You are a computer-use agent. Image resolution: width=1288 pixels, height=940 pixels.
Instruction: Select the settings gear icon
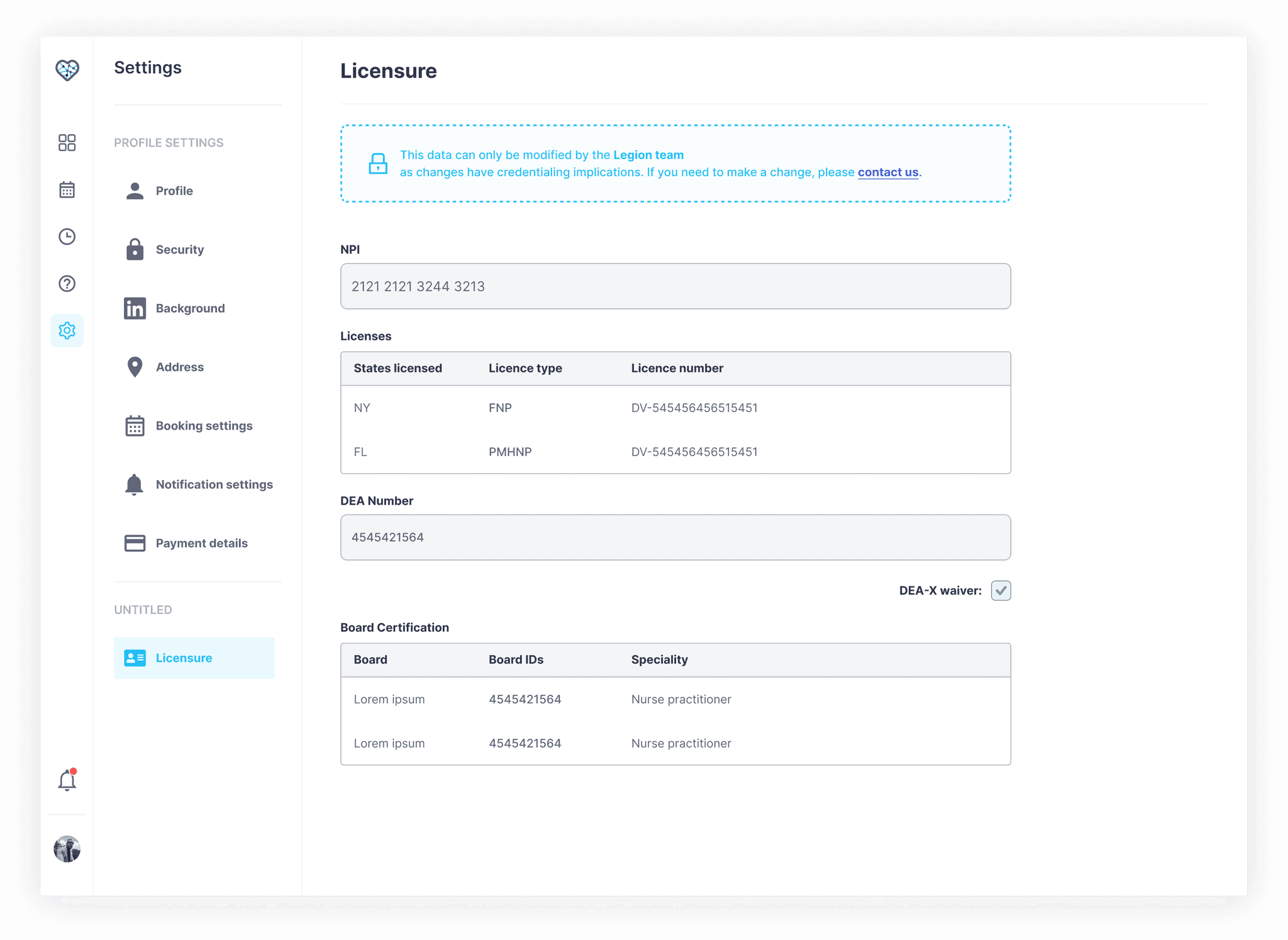tap(67, 330)
